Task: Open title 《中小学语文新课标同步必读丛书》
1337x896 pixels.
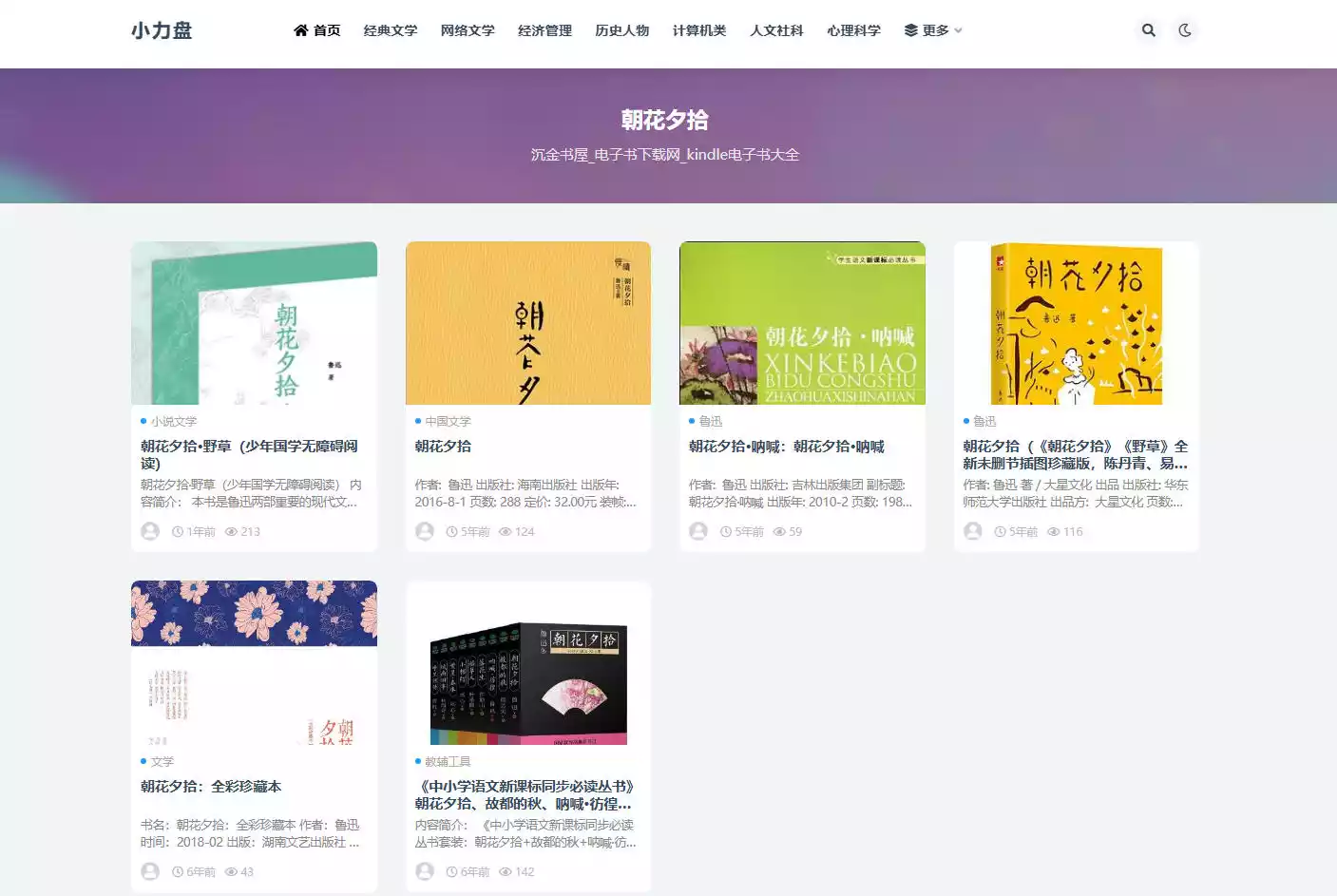Action: (x=525, y=794)
